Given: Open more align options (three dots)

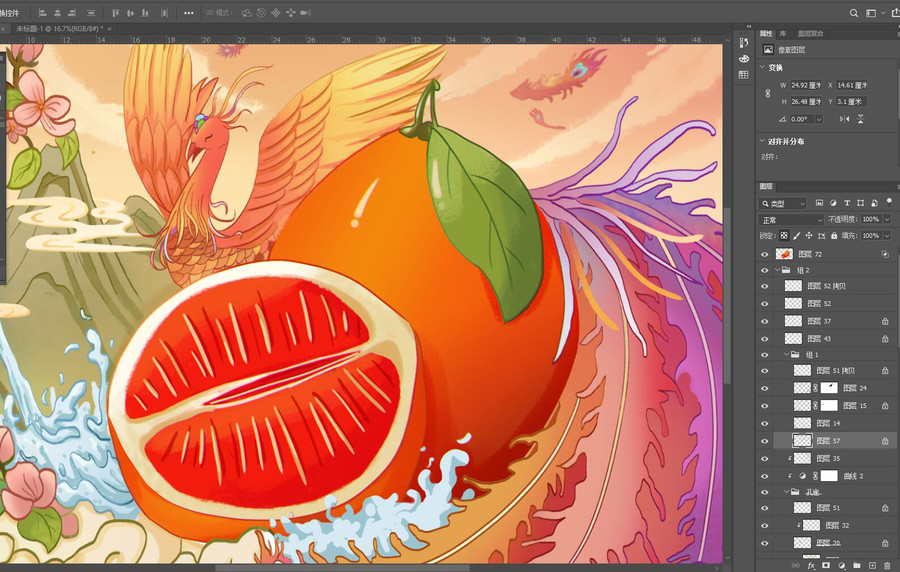Looking at the screenshot, I should coord(188,13).
